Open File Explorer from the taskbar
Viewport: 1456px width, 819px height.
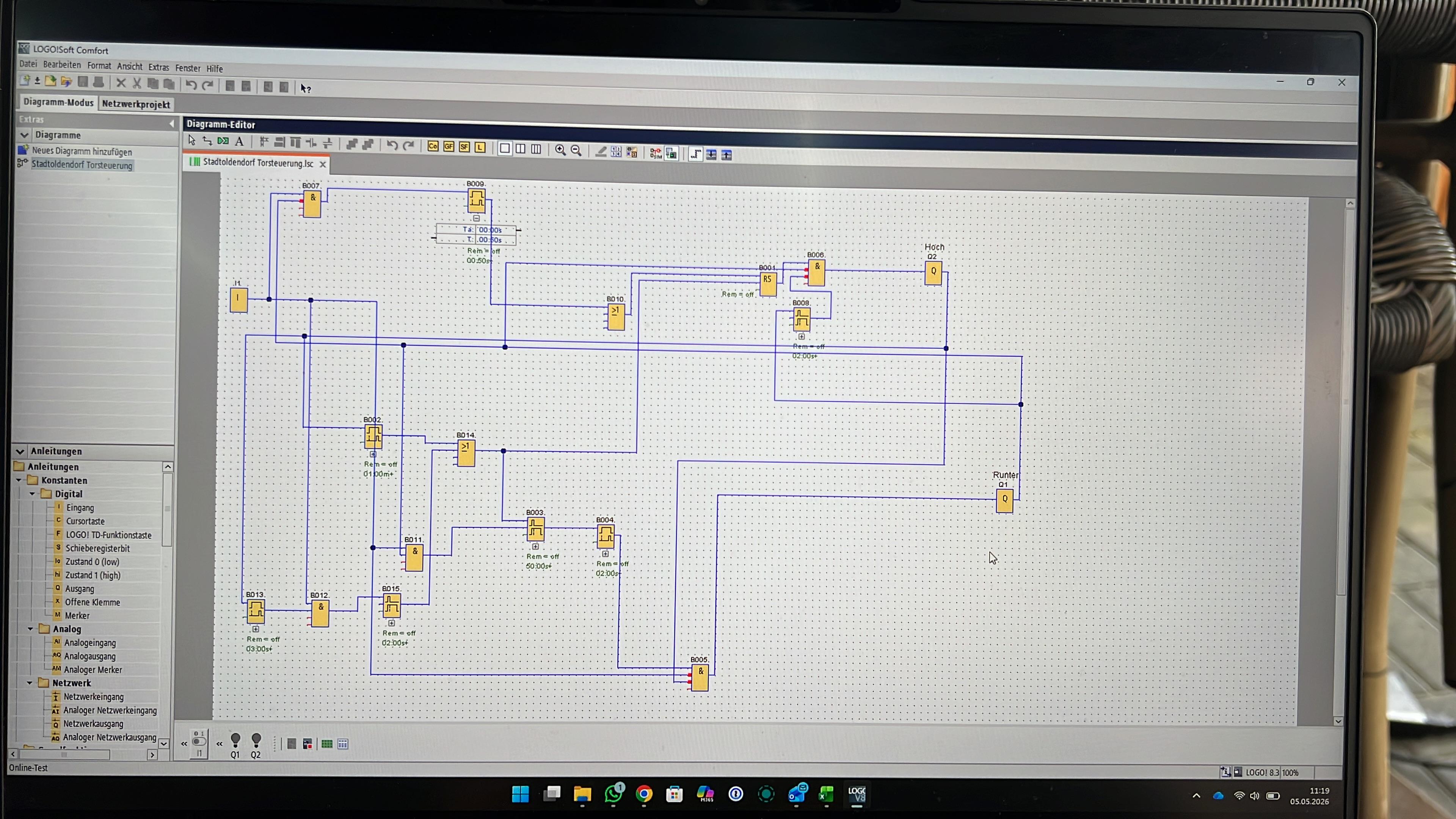click(x=582, y=794)
